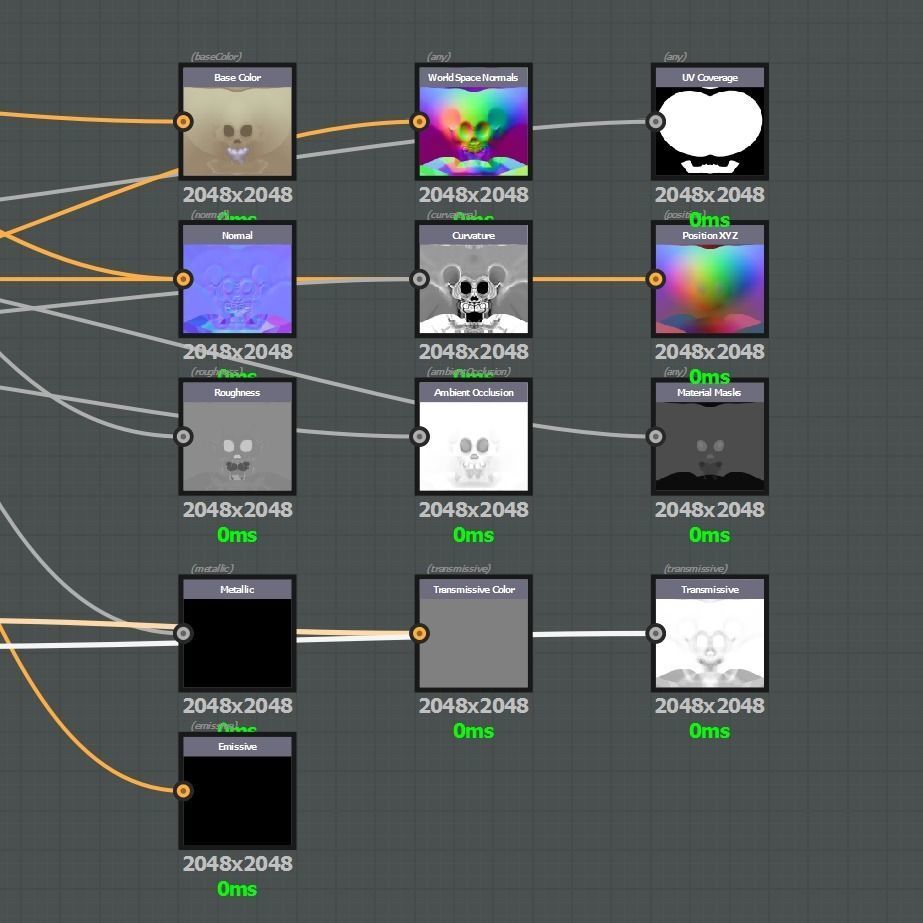Click the Emissive node title bar
The image size is (923, 923).
pos(237,746)
